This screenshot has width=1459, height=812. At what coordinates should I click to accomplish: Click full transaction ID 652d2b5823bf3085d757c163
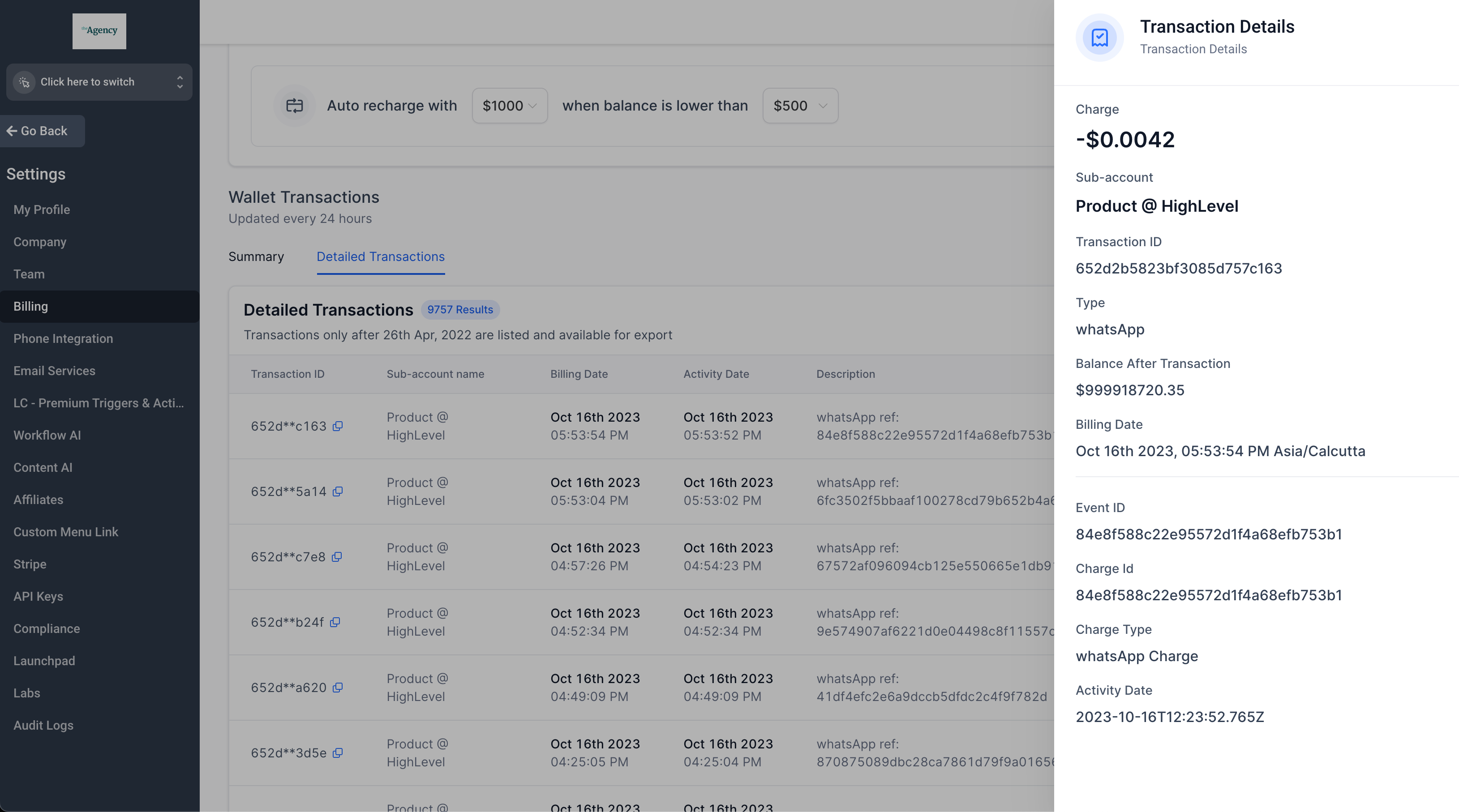tap(1179, 269)
